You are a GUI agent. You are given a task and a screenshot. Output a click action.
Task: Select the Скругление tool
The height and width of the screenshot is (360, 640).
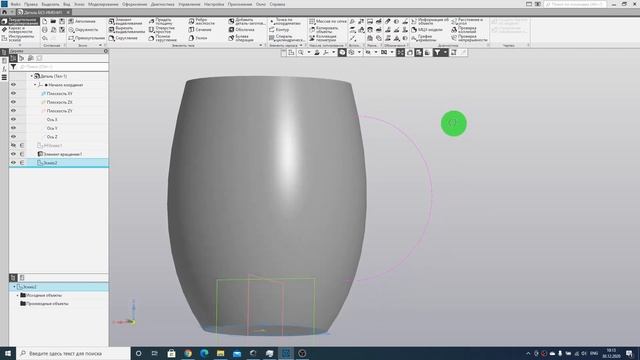(123, 38)
